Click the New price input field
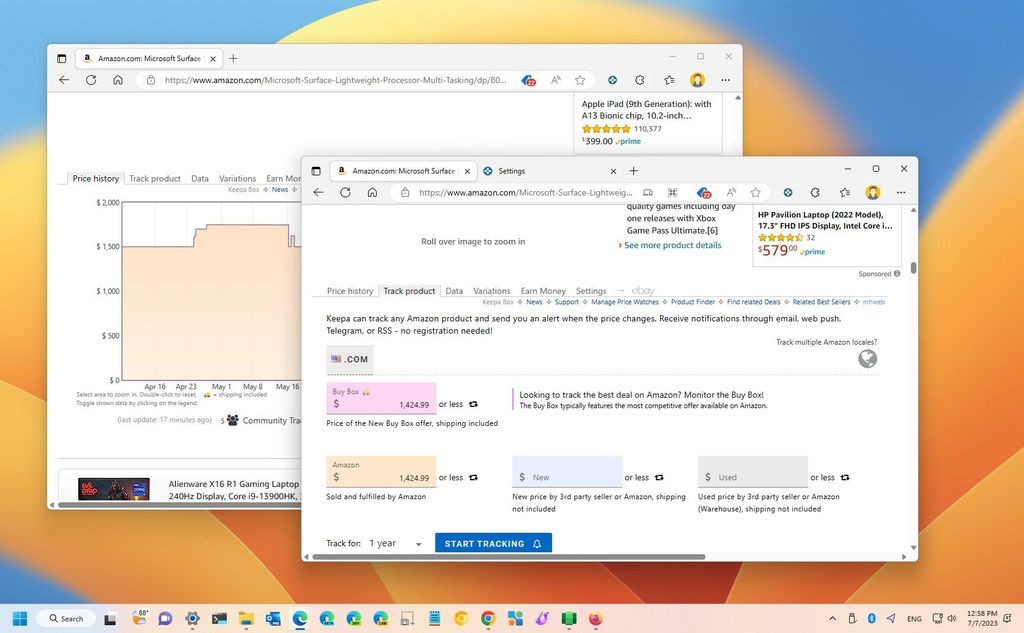The image size is (1024, 633). tap(567, 472)
